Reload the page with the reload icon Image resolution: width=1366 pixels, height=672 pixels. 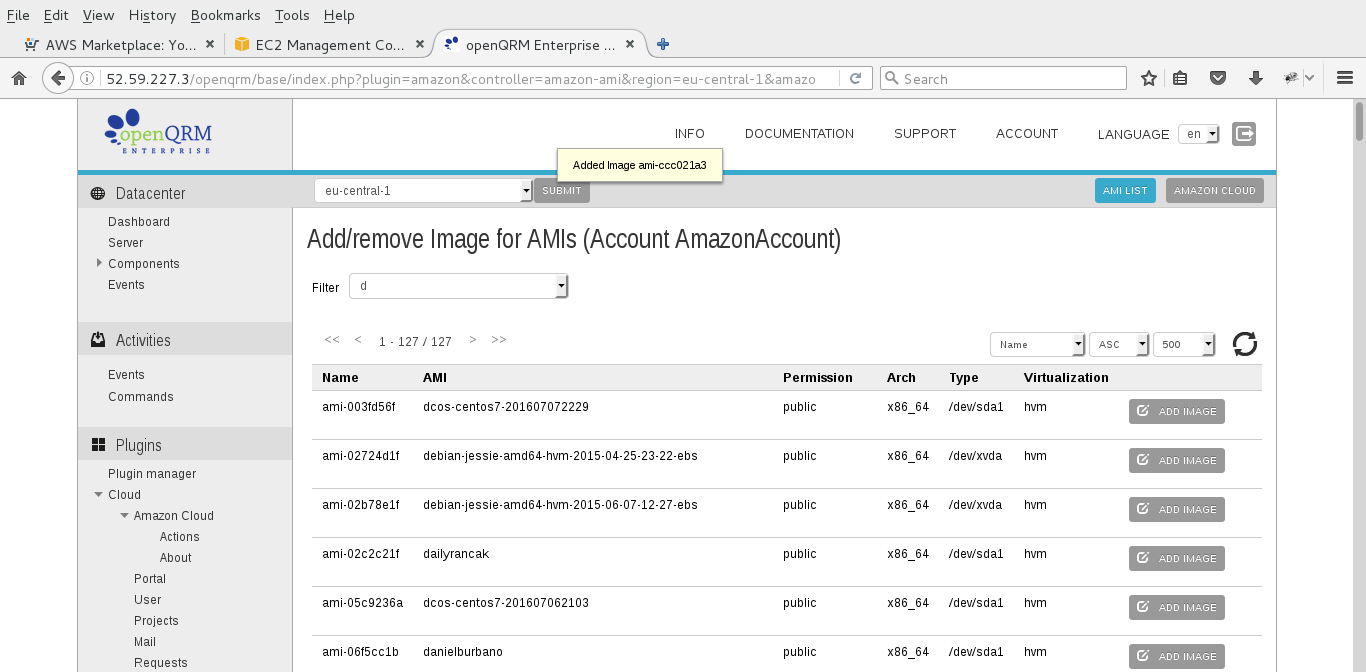pos(855,78)
